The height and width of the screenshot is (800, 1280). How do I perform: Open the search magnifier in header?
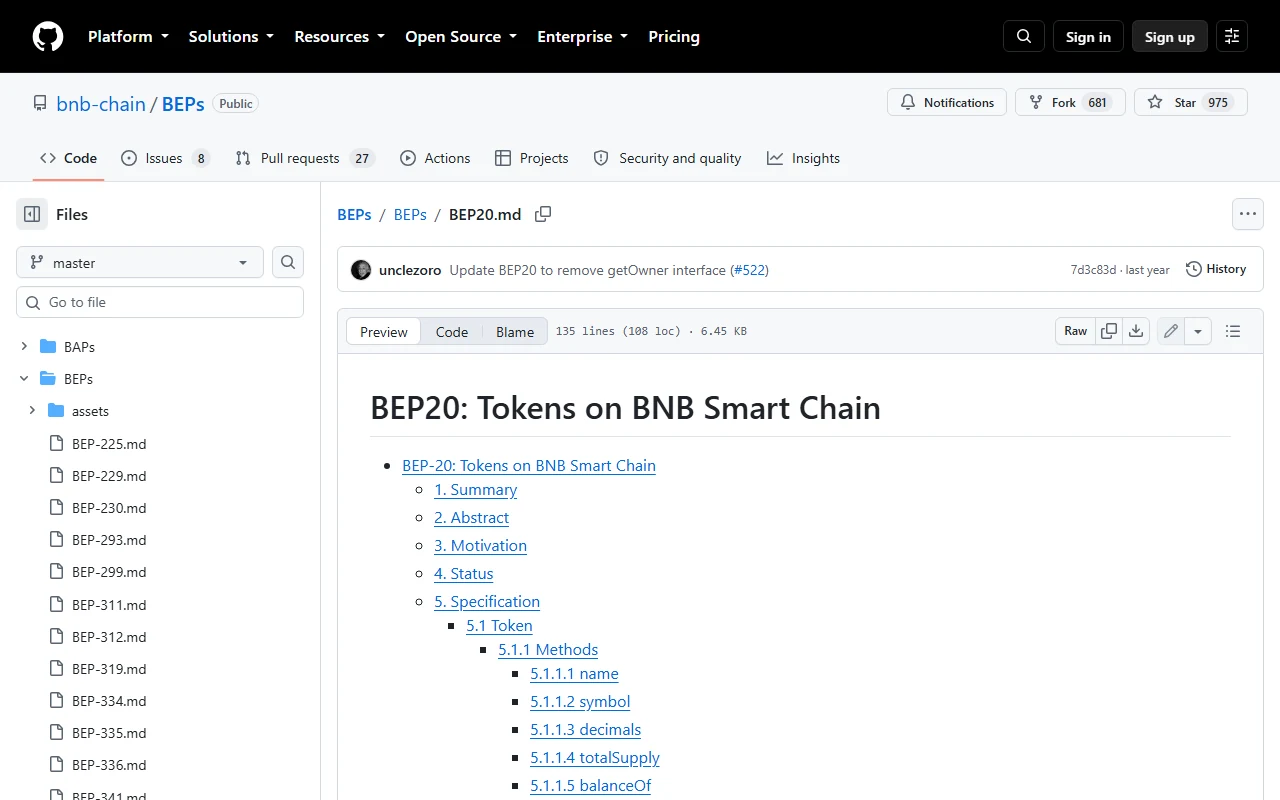pyautogui.click(x=1024, y=37)
